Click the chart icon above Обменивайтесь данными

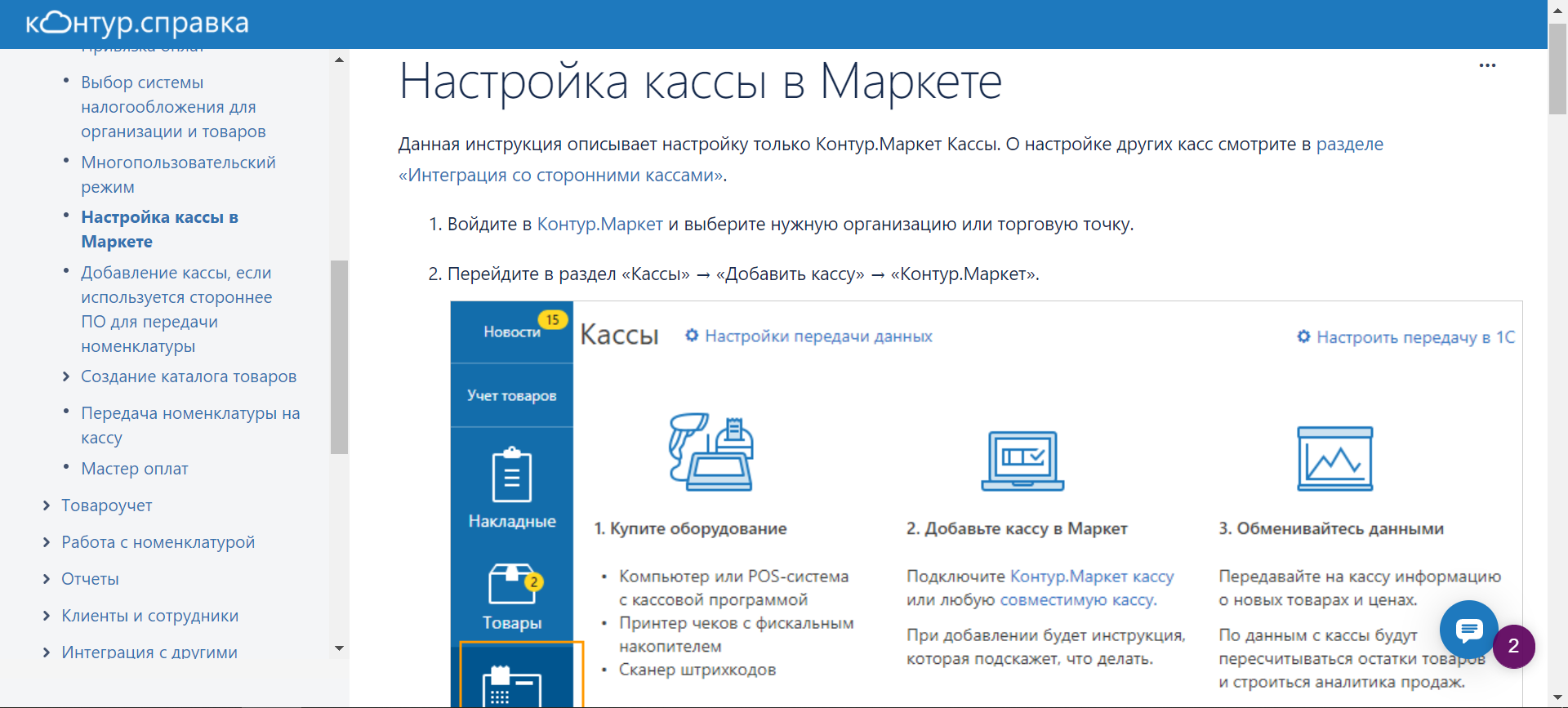1334,459
